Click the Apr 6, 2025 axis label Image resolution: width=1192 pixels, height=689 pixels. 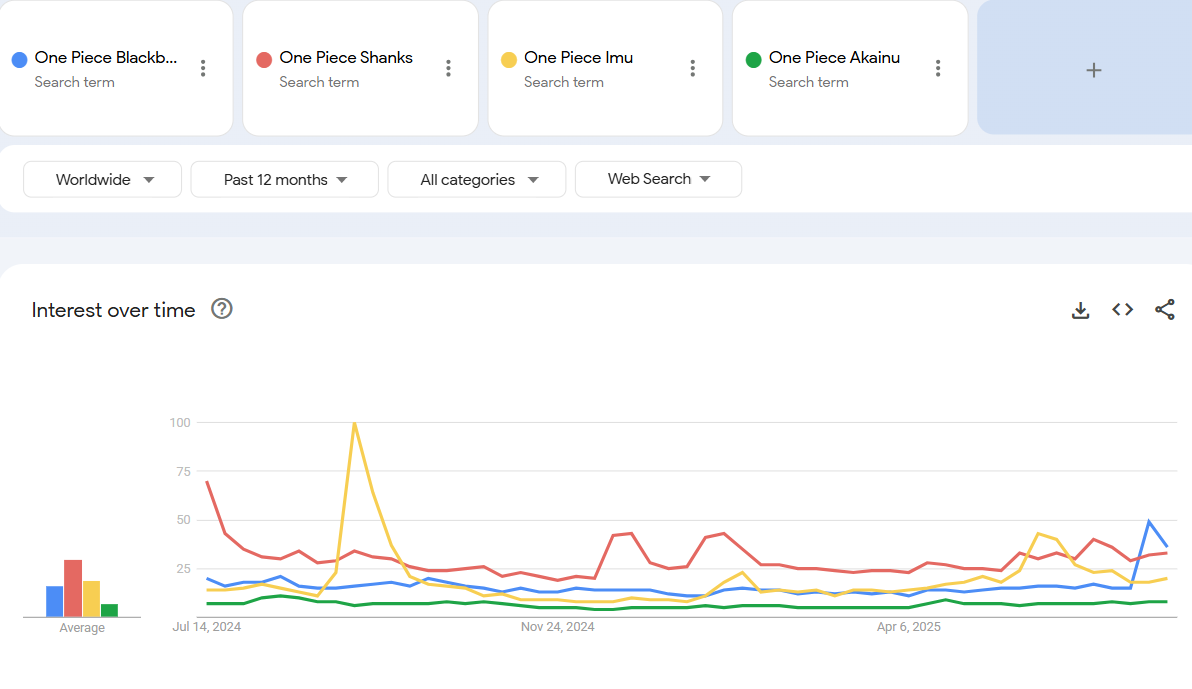[908, 627]
